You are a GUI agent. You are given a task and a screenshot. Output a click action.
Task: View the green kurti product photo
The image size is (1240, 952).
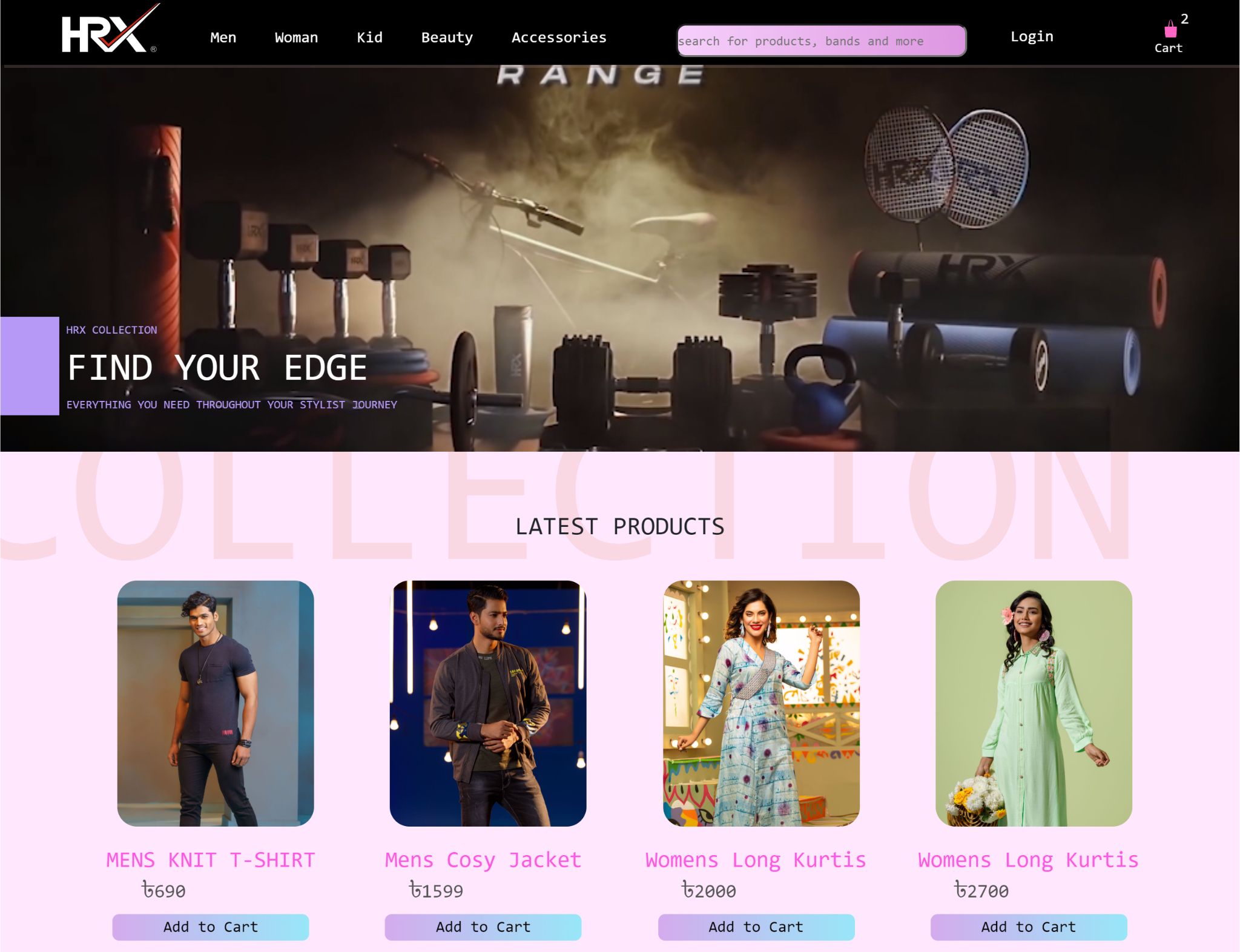(x=1034, y=703)
